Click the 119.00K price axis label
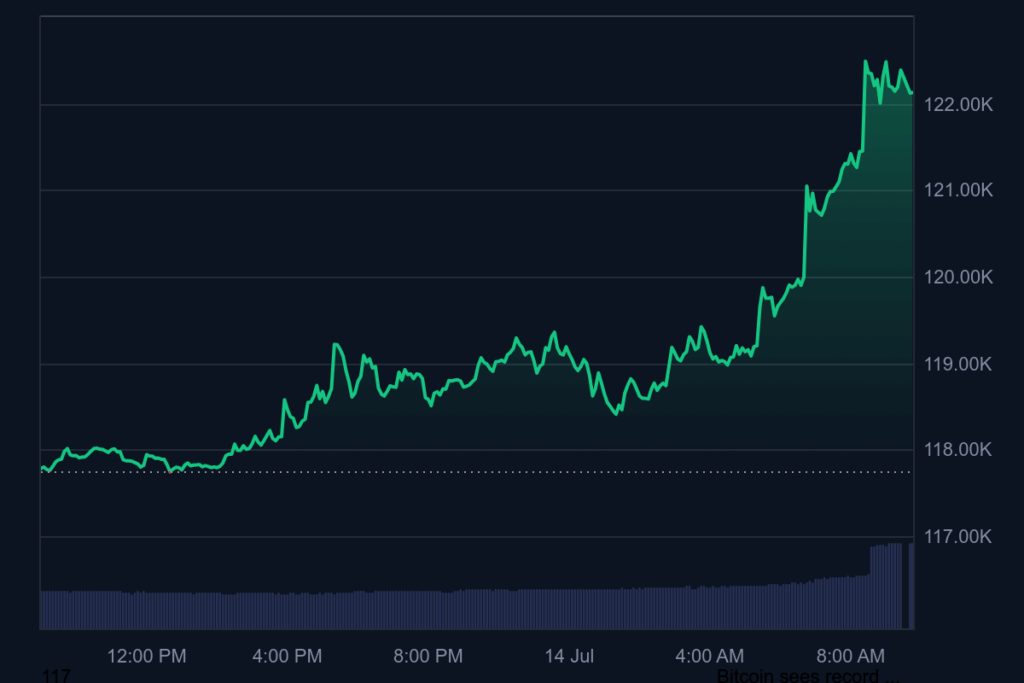This screenshot has width=1024, height=683. point(958,364)
